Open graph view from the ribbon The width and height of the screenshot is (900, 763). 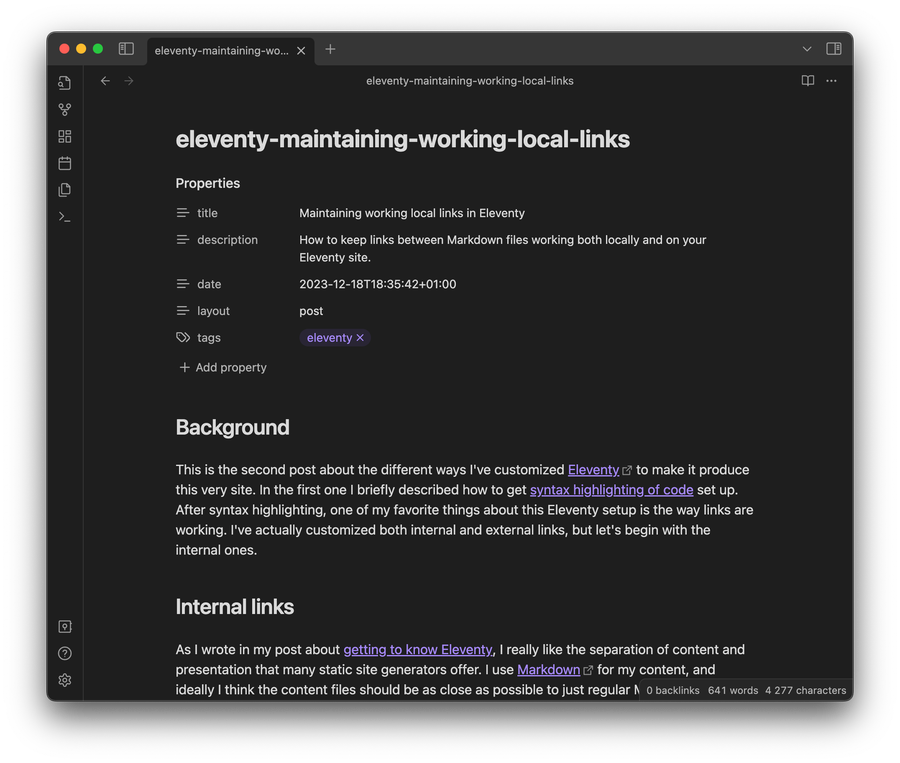coord(65,110)
